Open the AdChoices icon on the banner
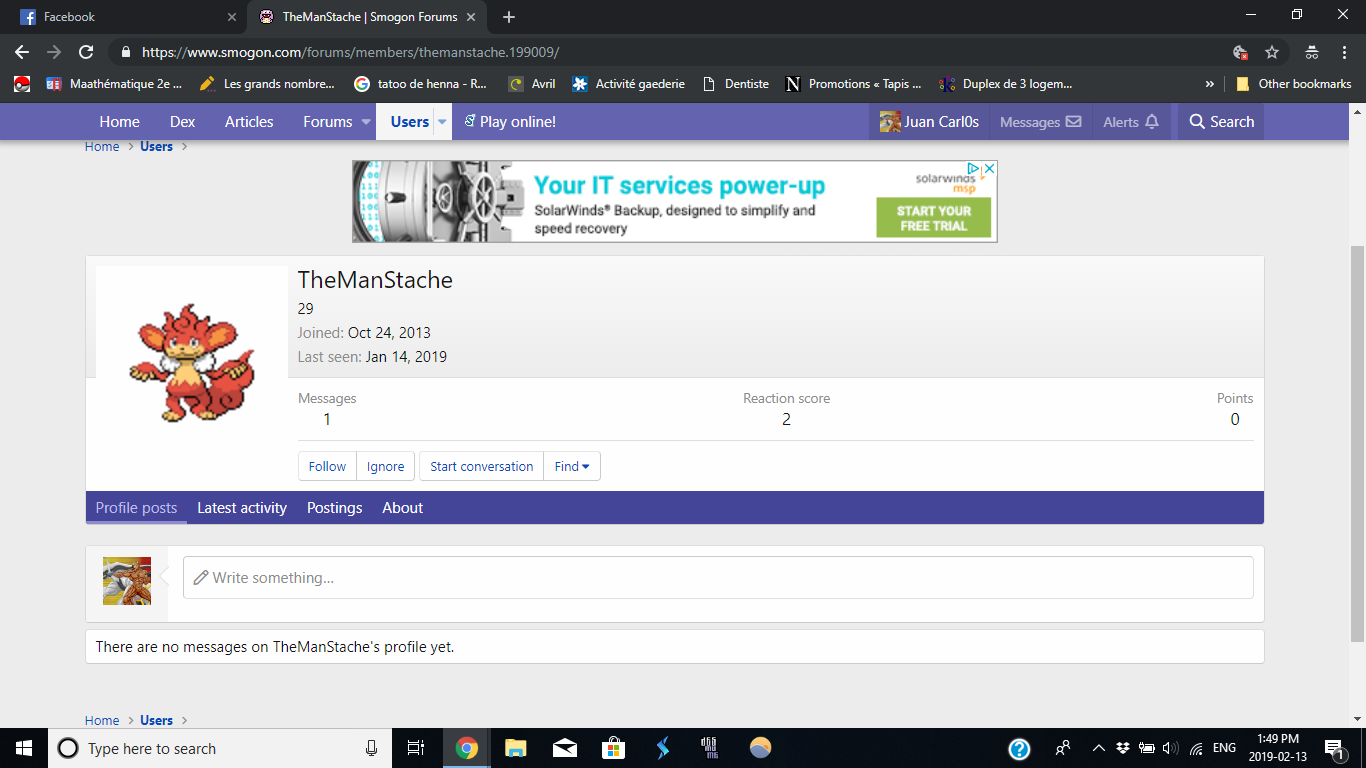 tap(973, 169)
